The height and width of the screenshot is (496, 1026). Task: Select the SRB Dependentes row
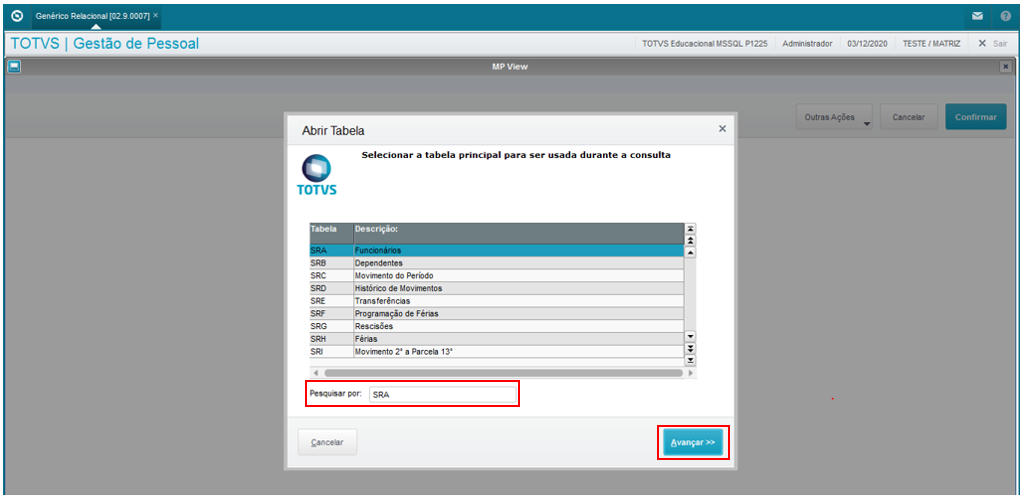click(497, 263)
